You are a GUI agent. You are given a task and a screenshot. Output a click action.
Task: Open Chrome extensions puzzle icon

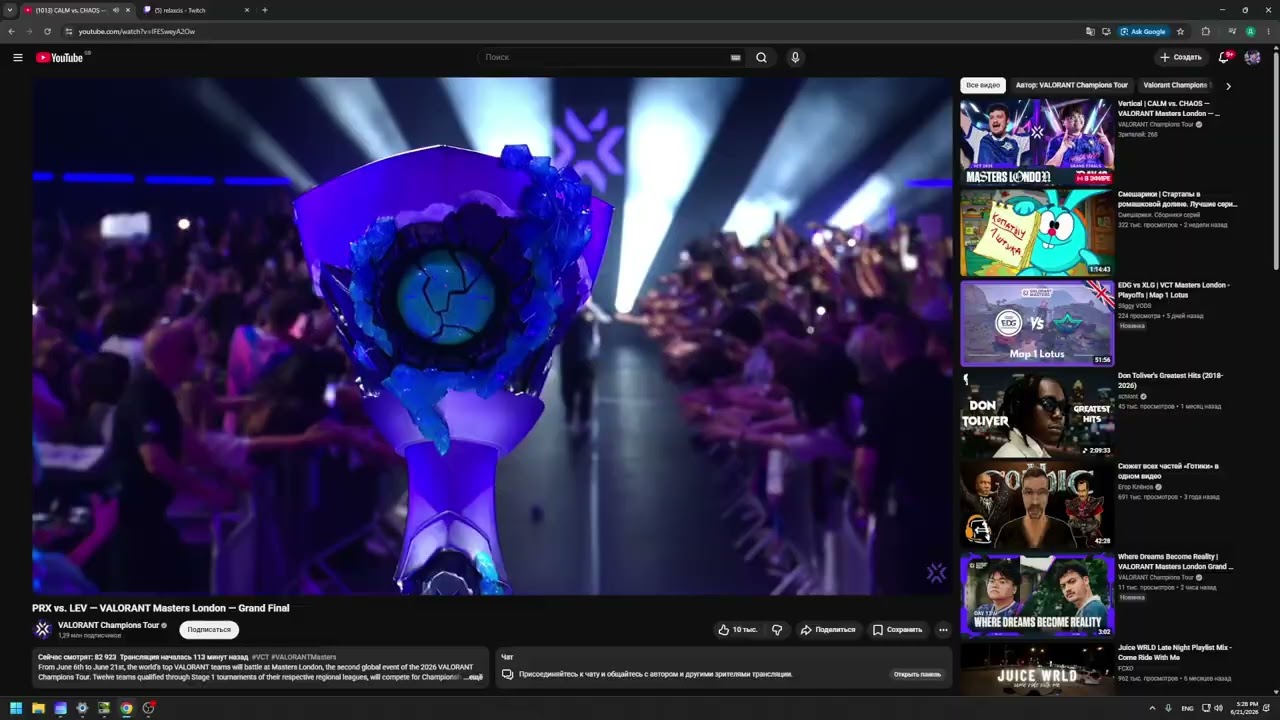coord(1205,31)
